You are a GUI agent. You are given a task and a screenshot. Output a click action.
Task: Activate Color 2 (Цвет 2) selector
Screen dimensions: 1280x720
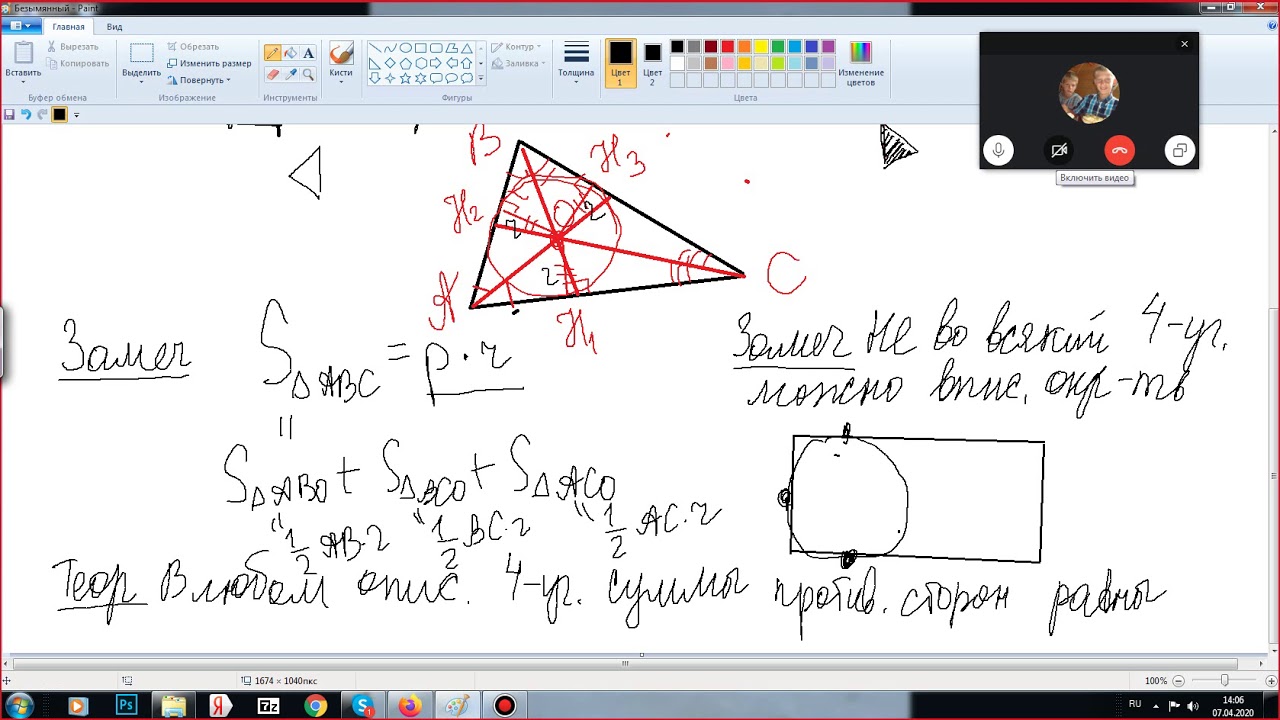point(652,63)
